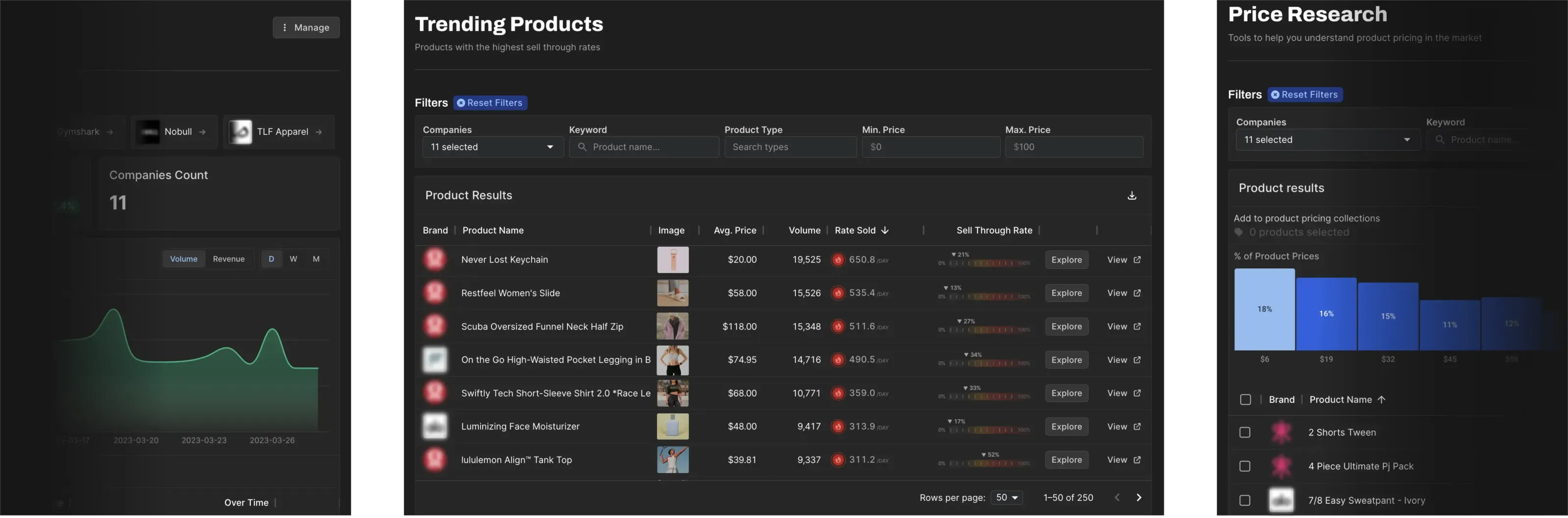Reset Filters in Trending Products
The width and height of the screenshot is (1568, 518).
click(x=490, y=103)
